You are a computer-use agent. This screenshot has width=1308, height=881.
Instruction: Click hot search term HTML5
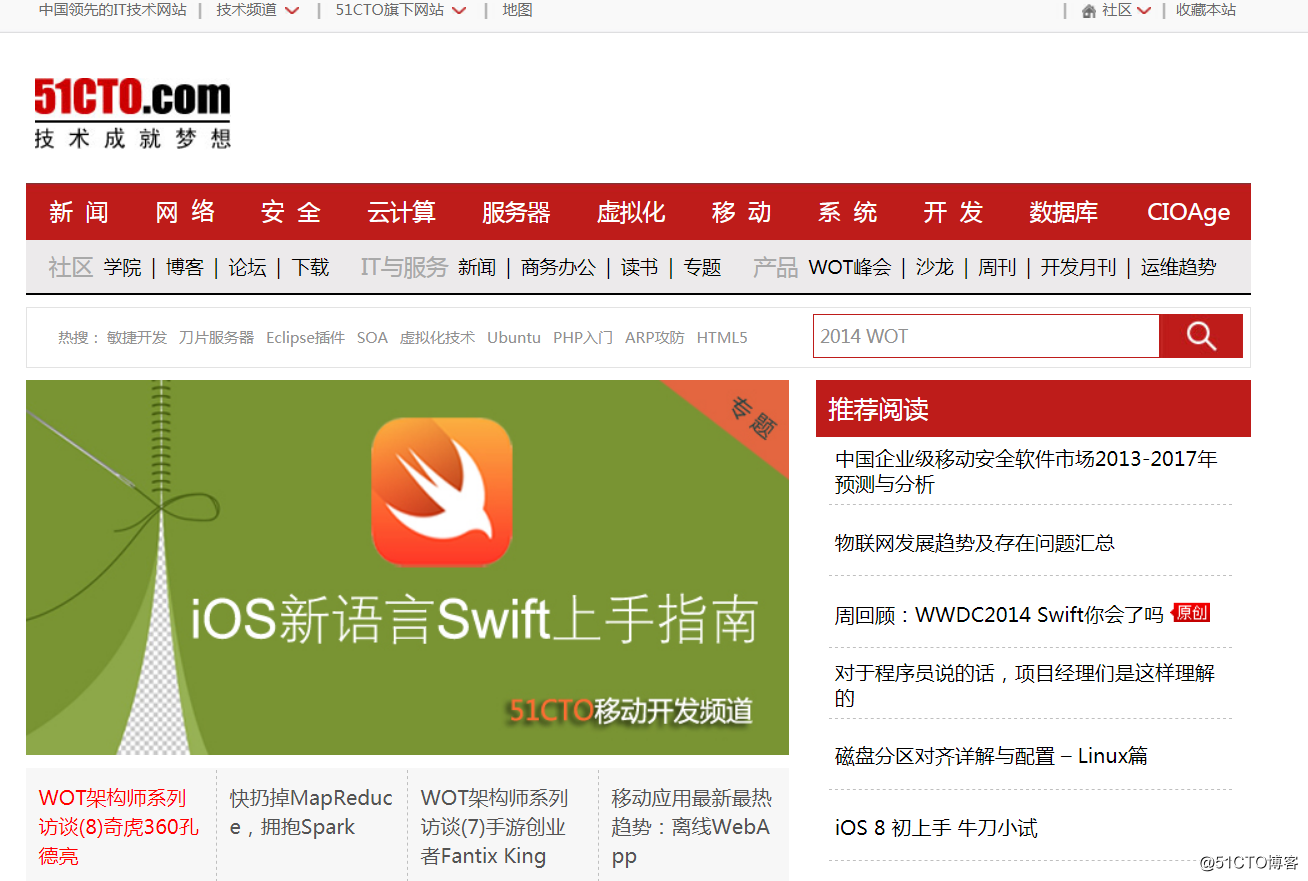tap(722, 337)
